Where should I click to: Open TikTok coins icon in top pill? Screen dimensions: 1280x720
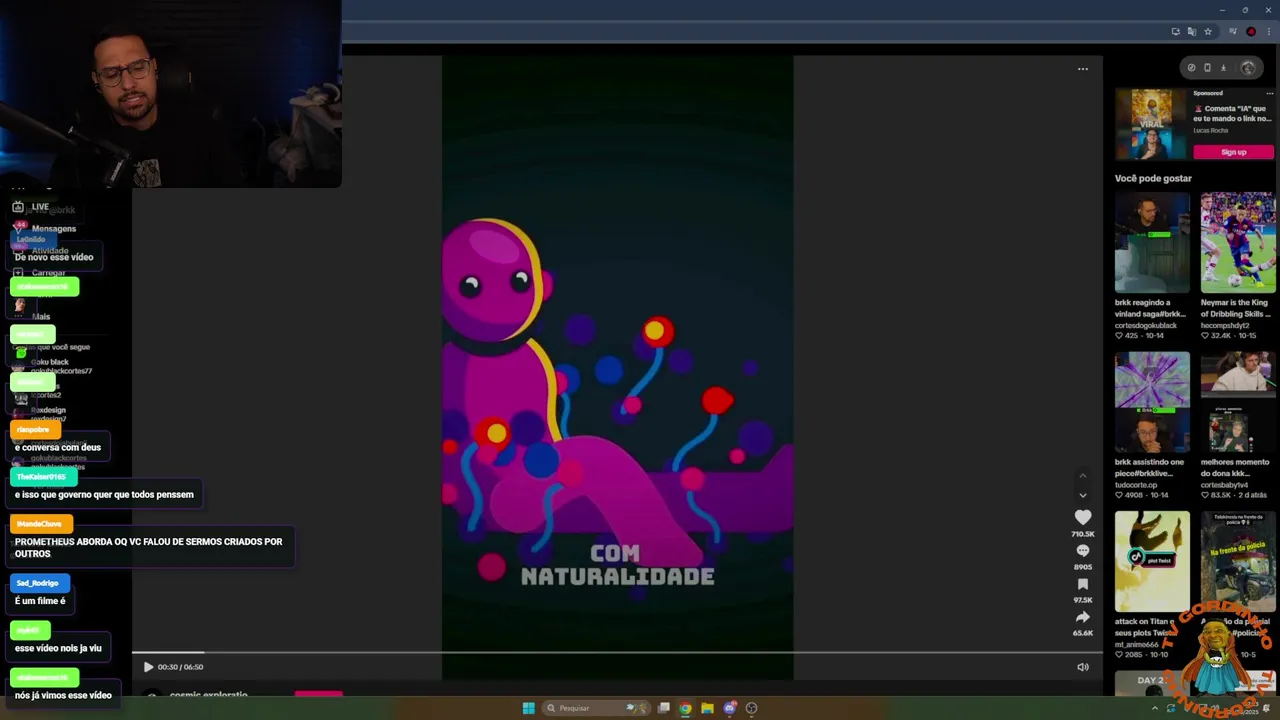point(1191,68)
